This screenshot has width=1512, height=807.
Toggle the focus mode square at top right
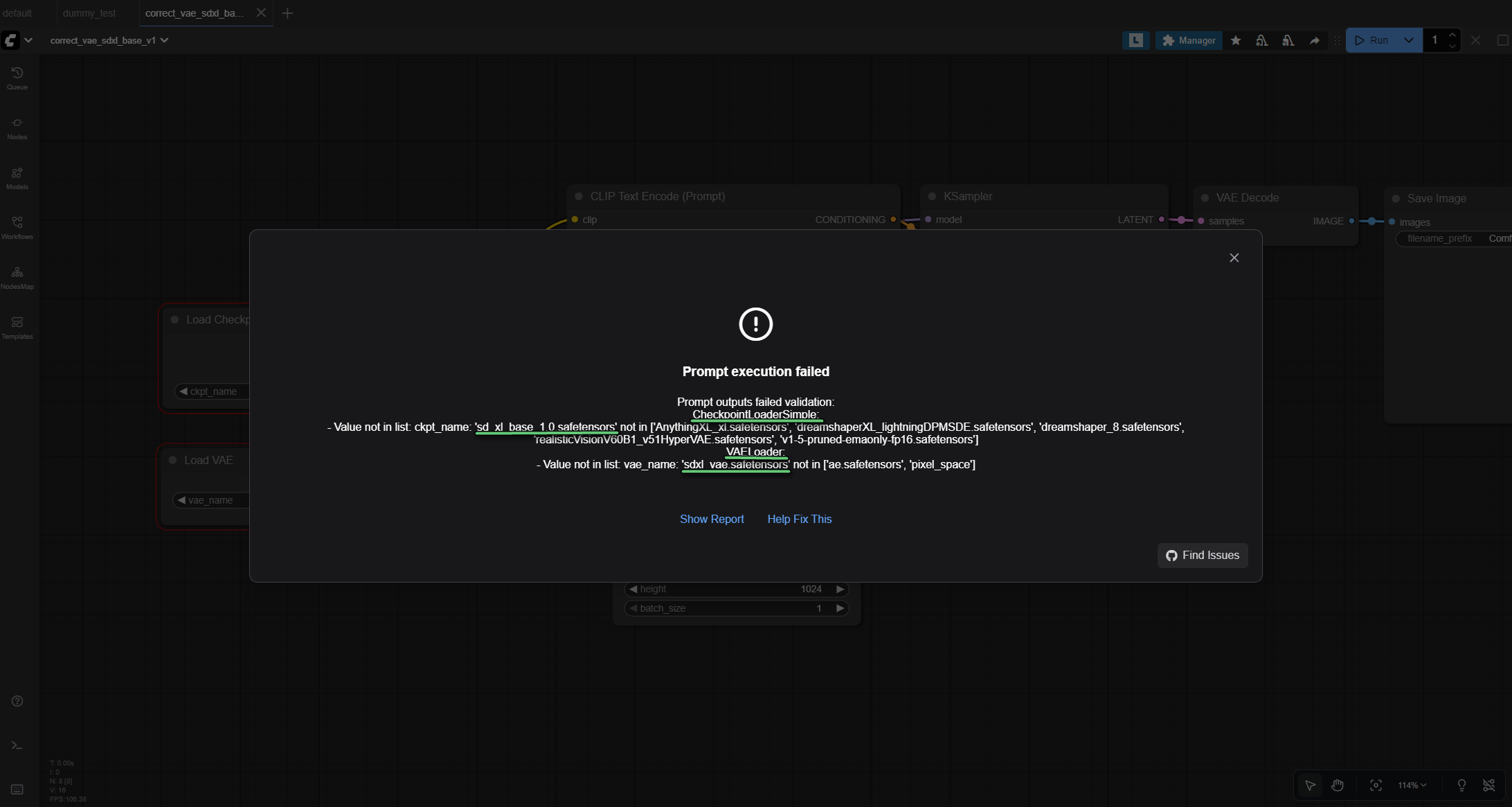1504,40
